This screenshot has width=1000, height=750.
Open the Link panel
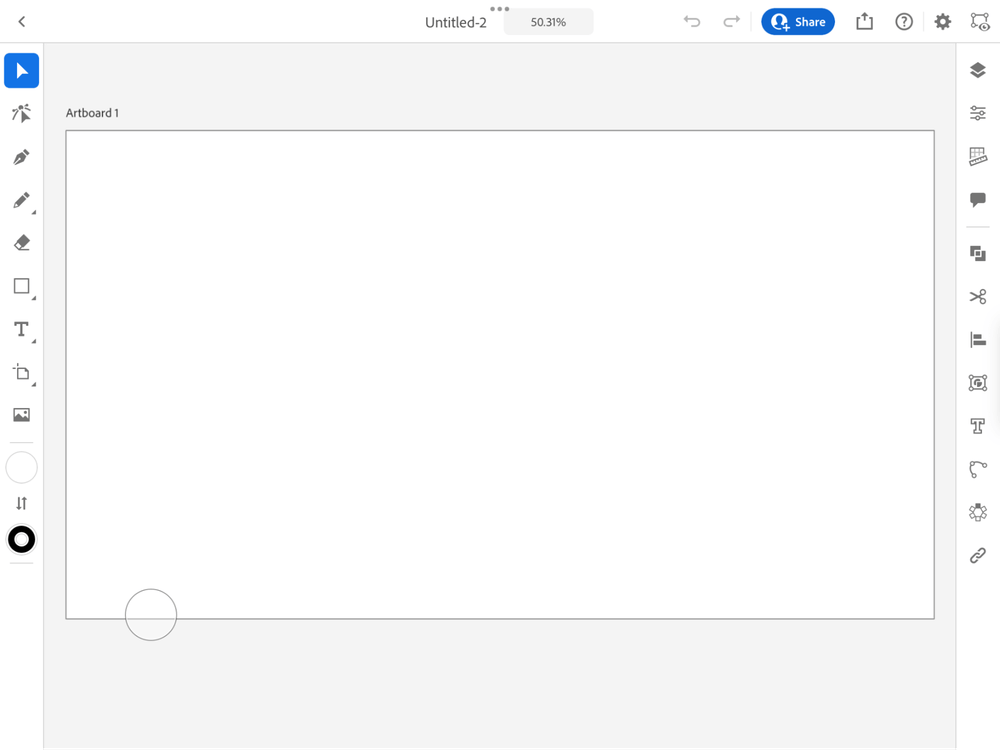(978, 555)
